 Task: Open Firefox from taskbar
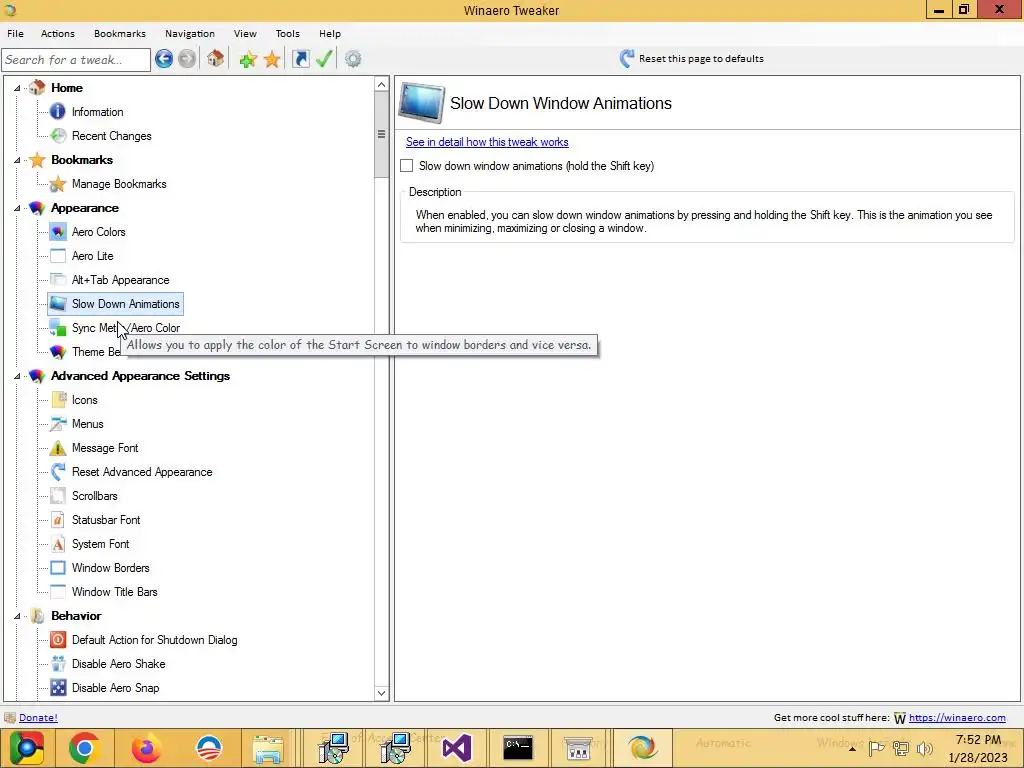pos(146,748)
